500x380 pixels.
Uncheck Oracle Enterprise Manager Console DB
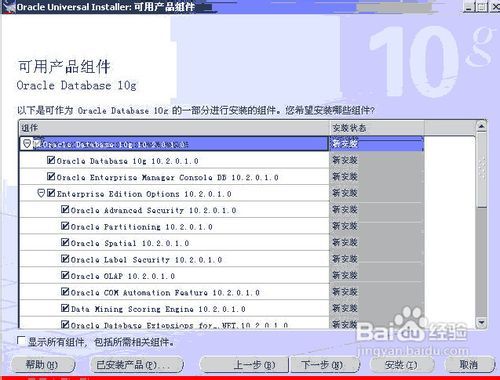(51, 176)
